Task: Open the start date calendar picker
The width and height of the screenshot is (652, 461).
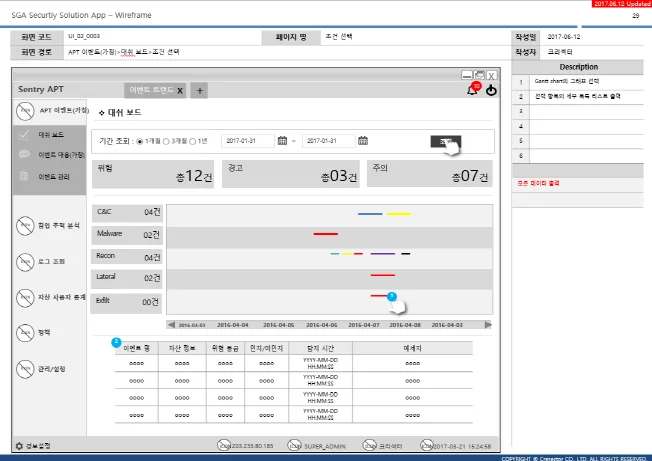Action: tap(282, 141)
